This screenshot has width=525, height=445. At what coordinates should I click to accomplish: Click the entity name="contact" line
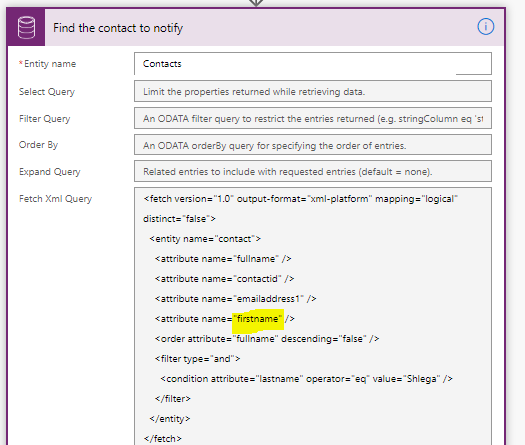205,239
